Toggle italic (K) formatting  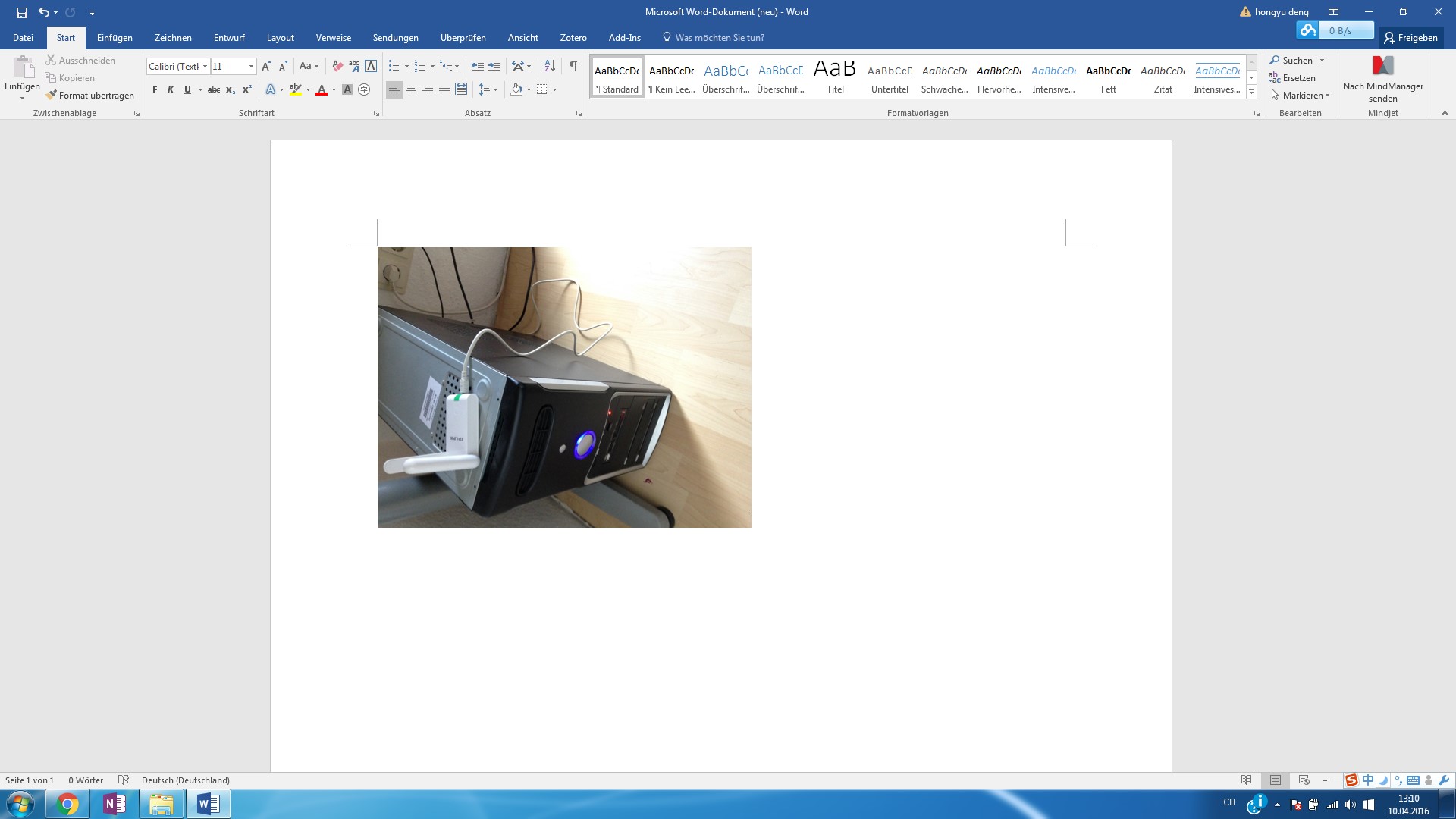click(171, 89)
